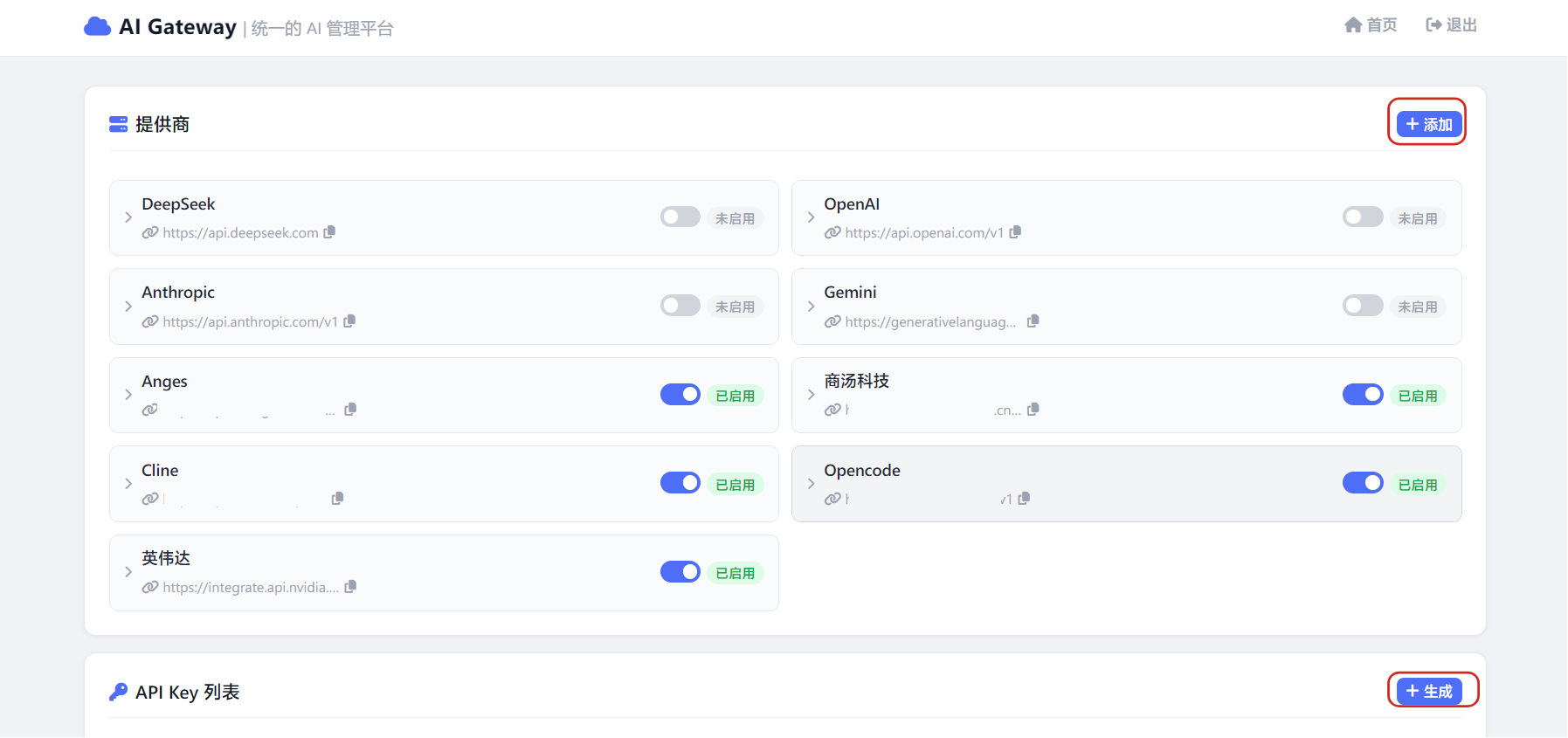Screen dimensions: 1568x738
Task: Switch off the Opencode provider
Action: coord(1363,483)
